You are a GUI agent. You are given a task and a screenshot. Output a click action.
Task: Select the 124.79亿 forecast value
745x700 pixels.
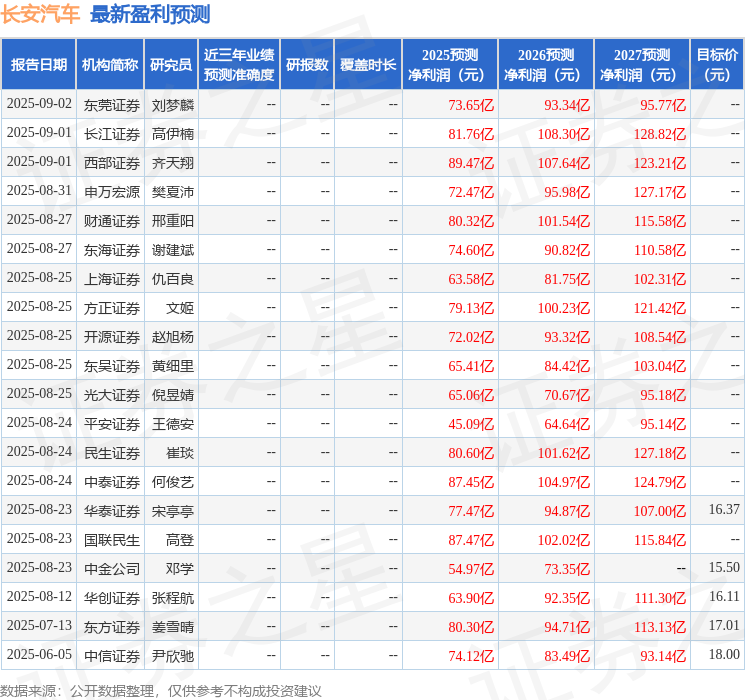(x=659, y=482)
